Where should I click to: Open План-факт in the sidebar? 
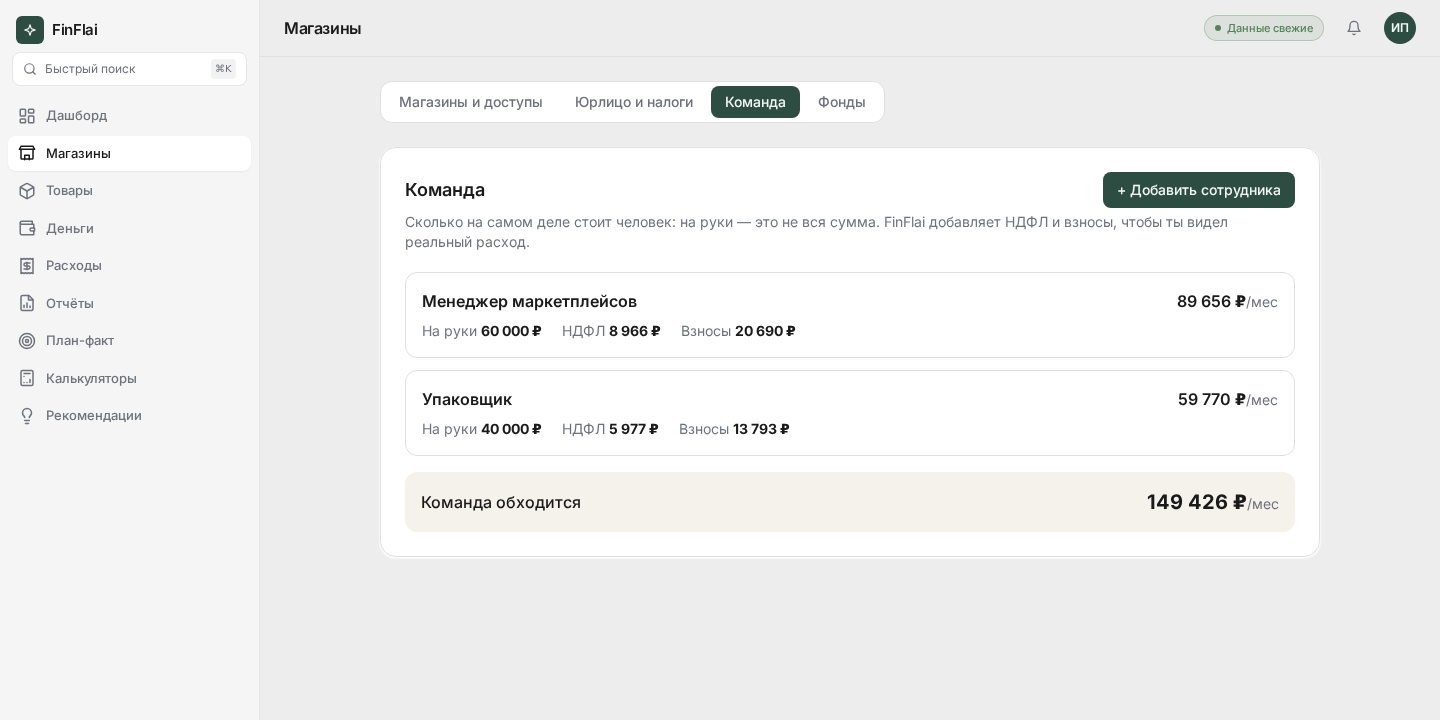[129, 341]
